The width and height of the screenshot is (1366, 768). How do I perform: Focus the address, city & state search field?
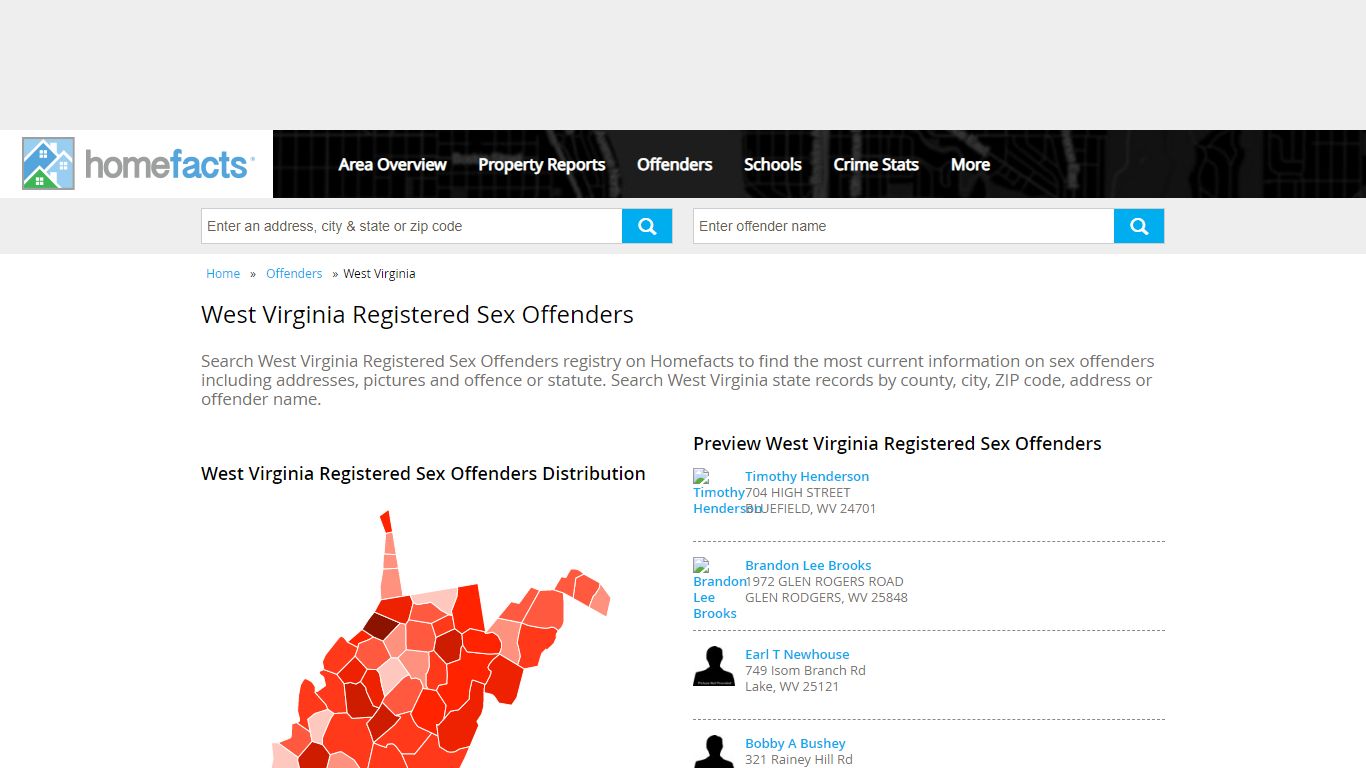coord(412,226)
